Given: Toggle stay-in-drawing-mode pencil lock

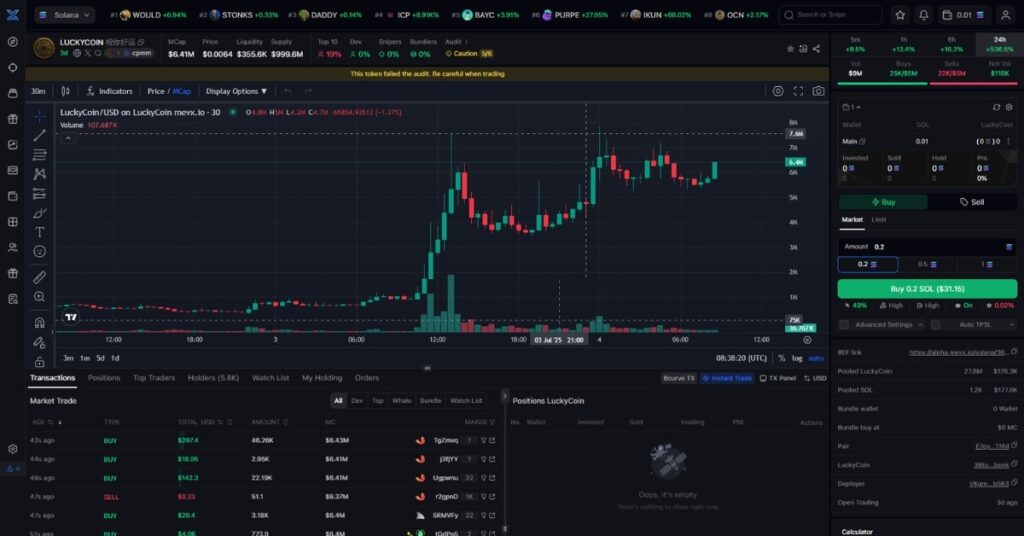Looking at the screenshot, I should pyautogui.click(x=40, y=342).
